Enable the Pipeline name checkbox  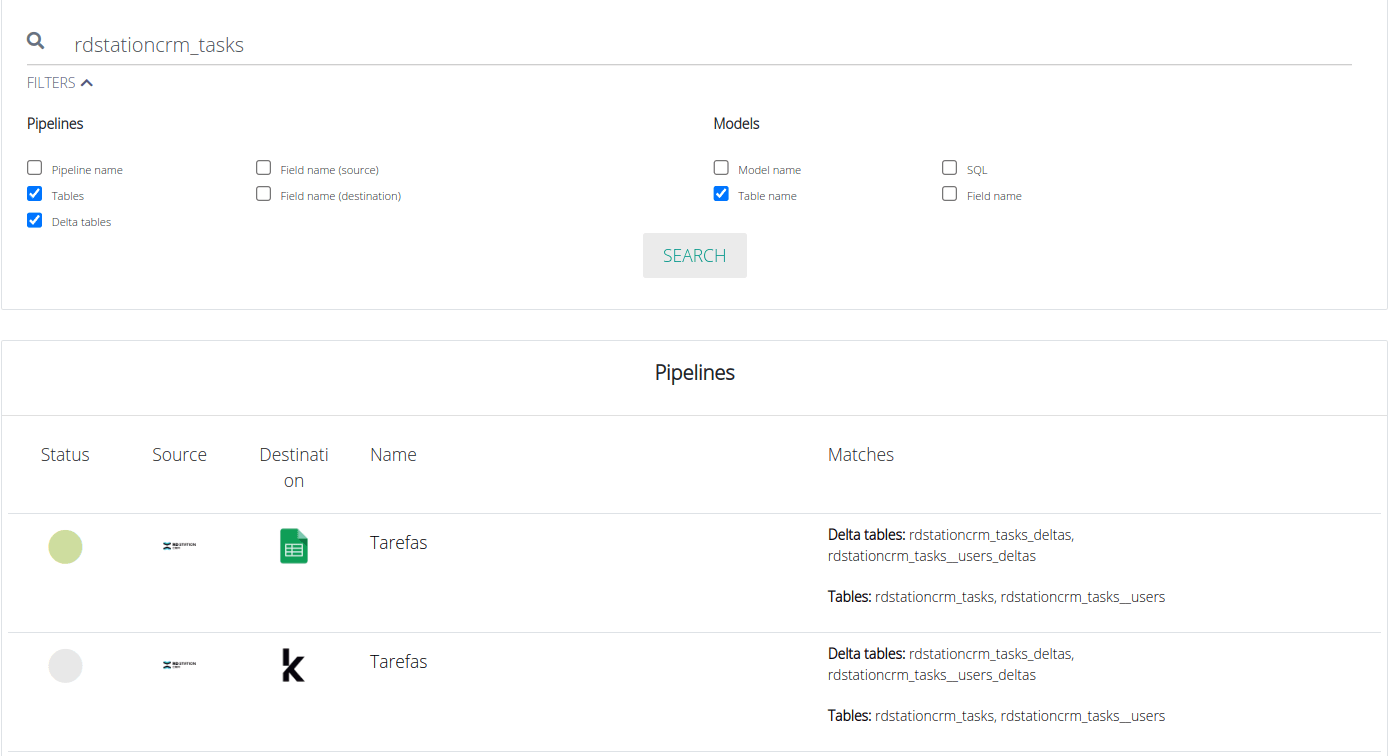pos(35,168)
